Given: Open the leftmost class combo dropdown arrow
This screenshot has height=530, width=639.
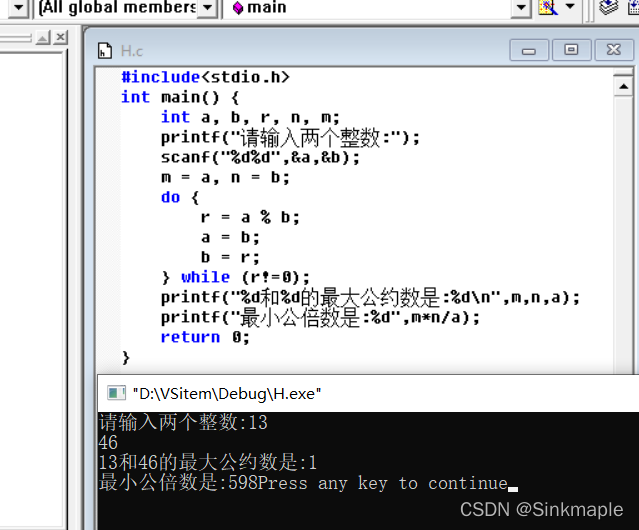Looking at the screenshot, I should (18, 7).
